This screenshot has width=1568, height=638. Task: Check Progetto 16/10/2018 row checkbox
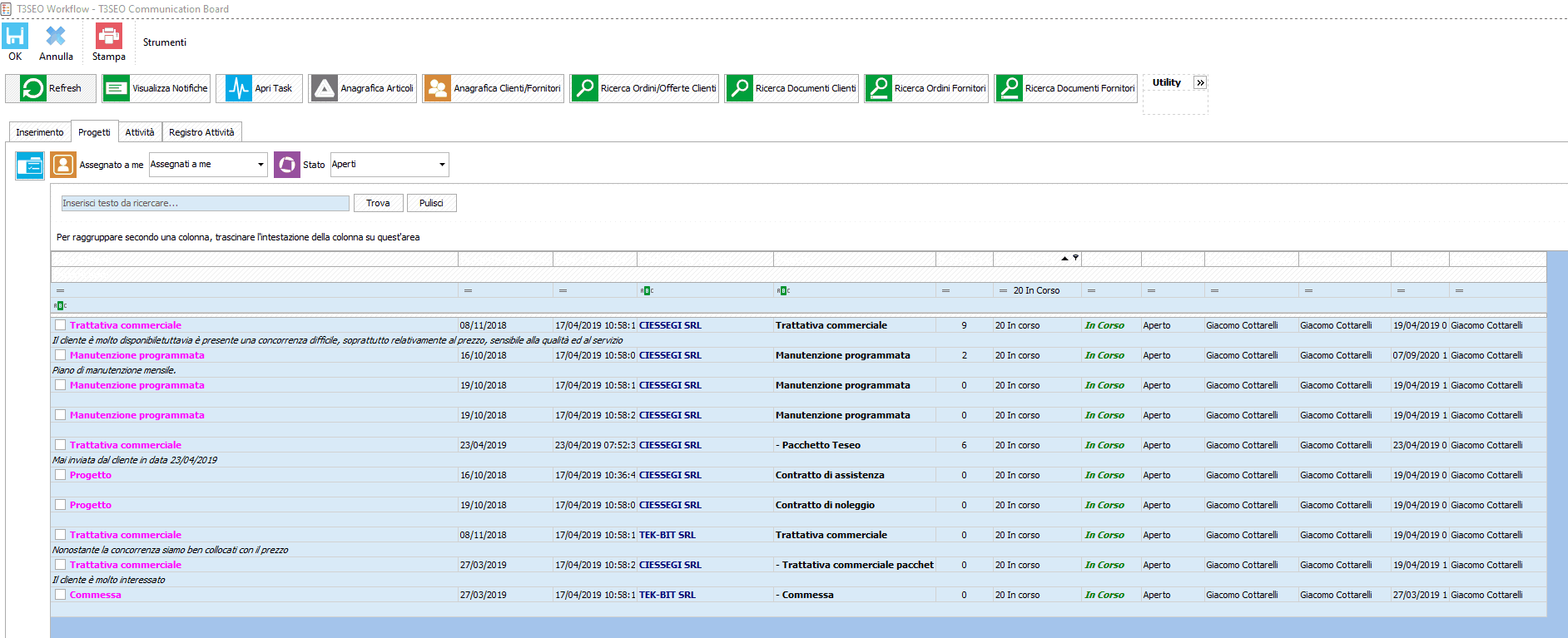pos(60,475)
